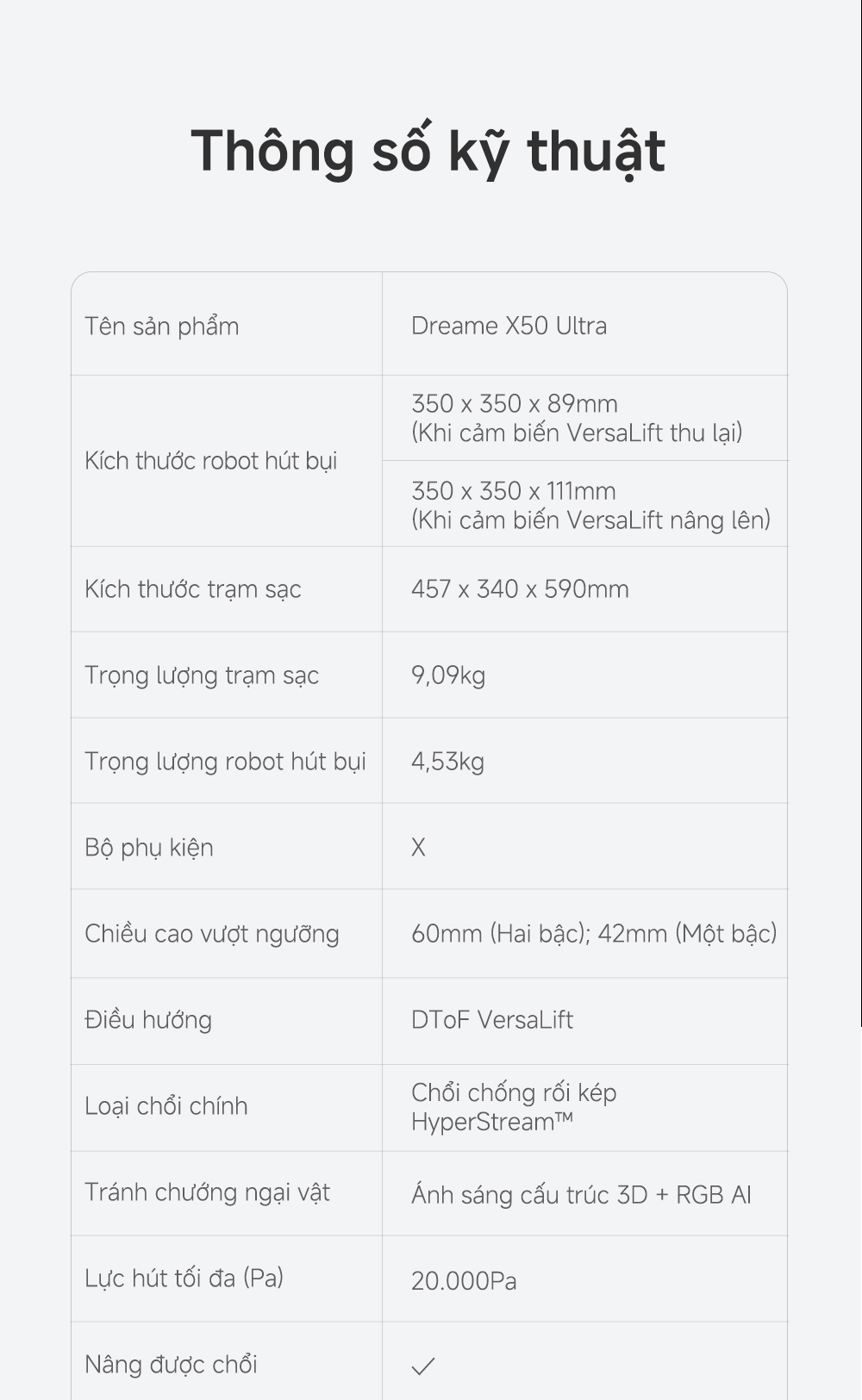Select the 457 x 340 x 590mm value
862x1400 pixels.
click(x=520, y=589)
